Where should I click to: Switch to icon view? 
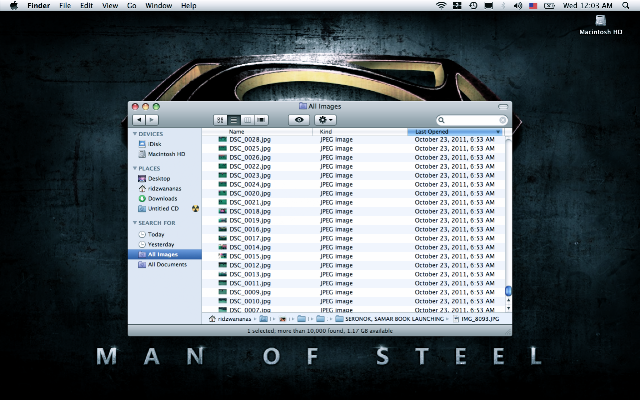coord(220,120)
